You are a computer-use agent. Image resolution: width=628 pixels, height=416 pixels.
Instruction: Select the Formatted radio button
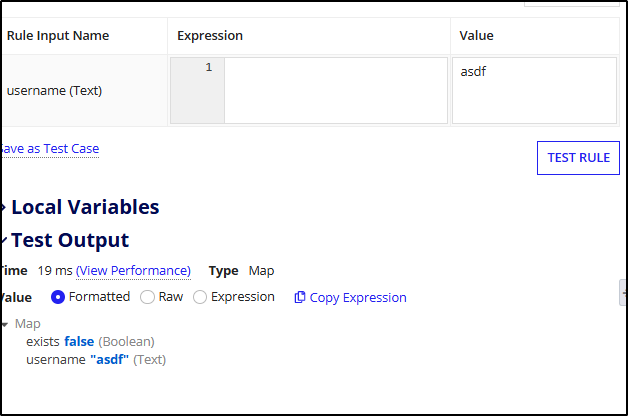[x=58, y=297]
